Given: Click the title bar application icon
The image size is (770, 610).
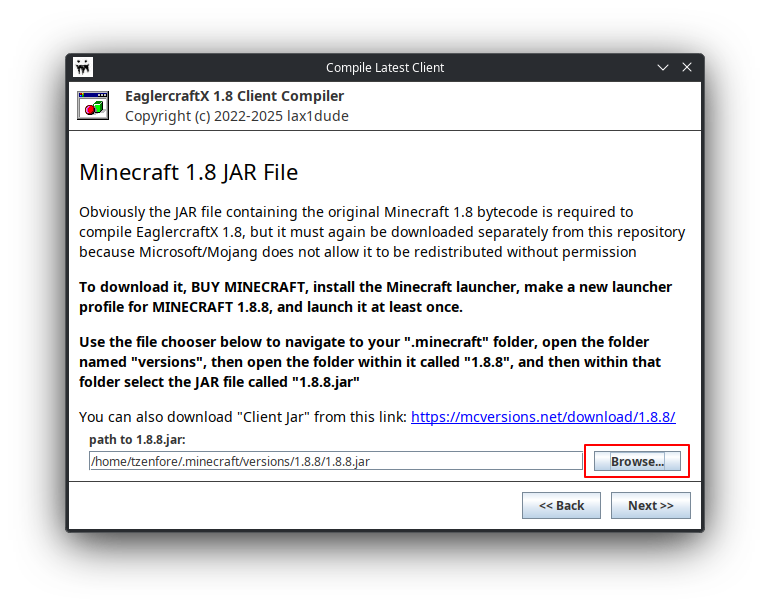Looking at the screenshot, I should pos(83,67).
